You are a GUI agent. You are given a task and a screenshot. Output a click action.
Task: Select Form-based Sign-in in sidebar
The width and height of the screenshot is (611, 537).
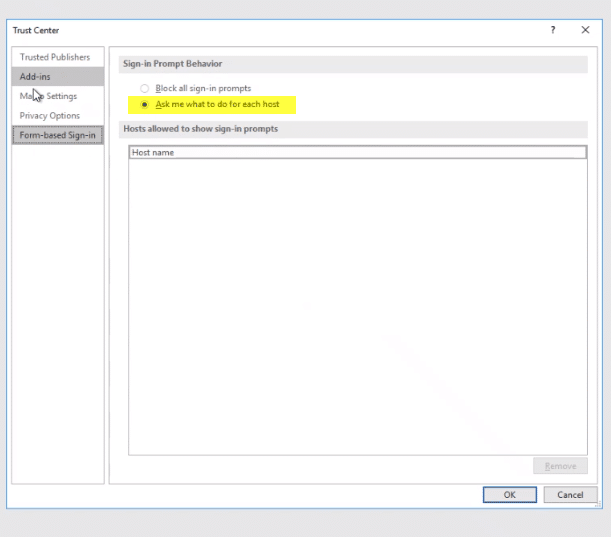click(57, 135)
